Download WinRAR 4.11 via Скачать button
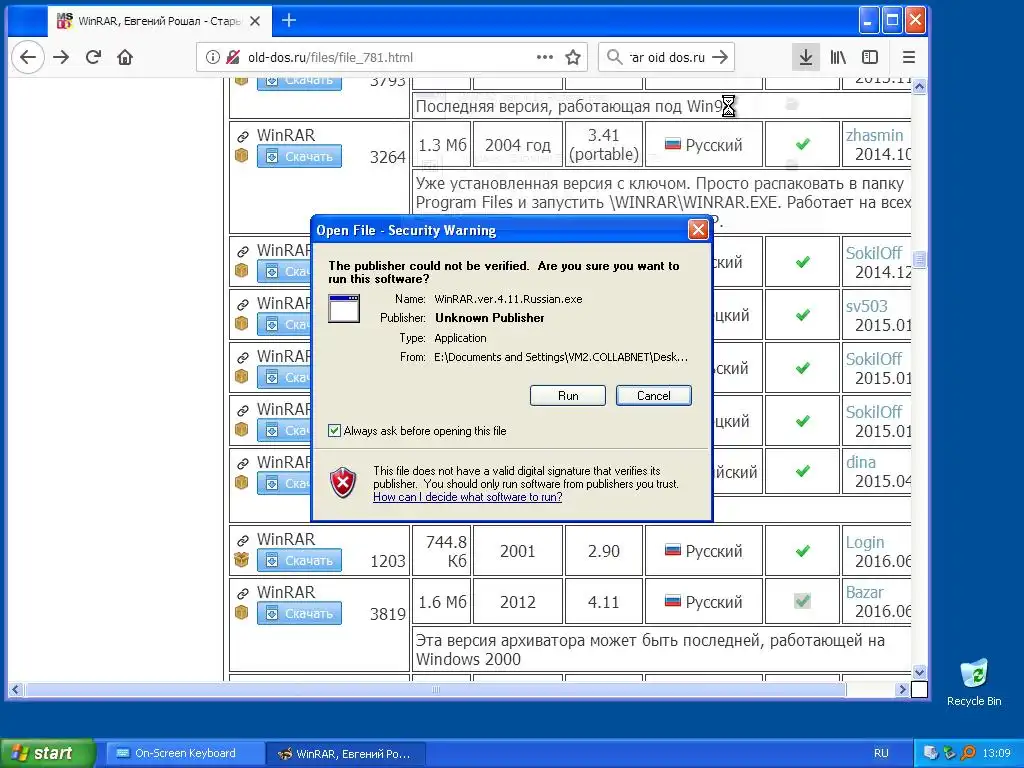This screenshot has height=768, width=1024. (x=299, y=613)
